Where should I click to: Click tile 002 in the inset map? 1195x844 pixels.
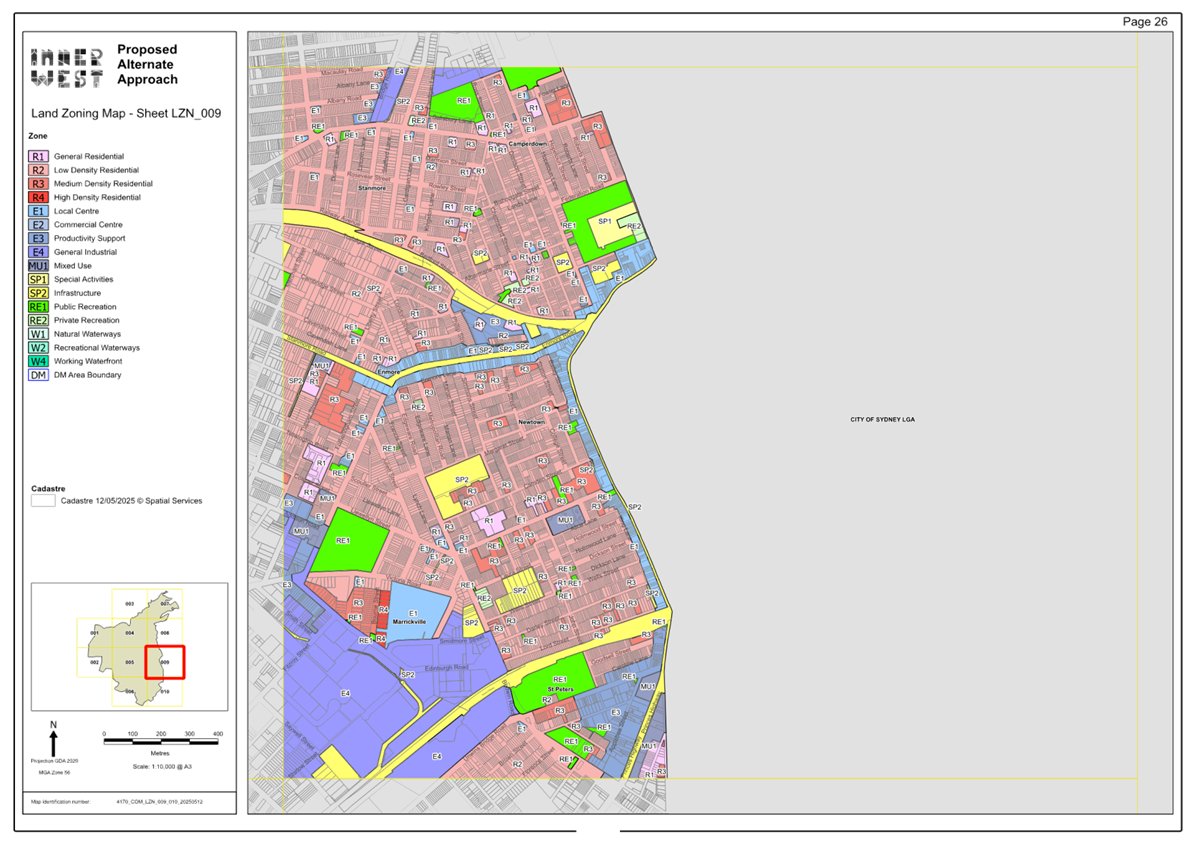95,662
